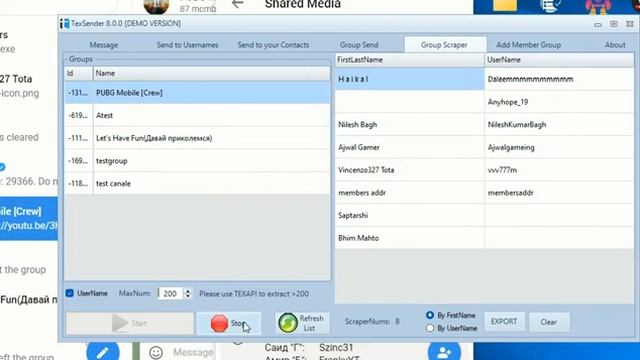
Task: Close the TexSender window
Action: (630, 24)
